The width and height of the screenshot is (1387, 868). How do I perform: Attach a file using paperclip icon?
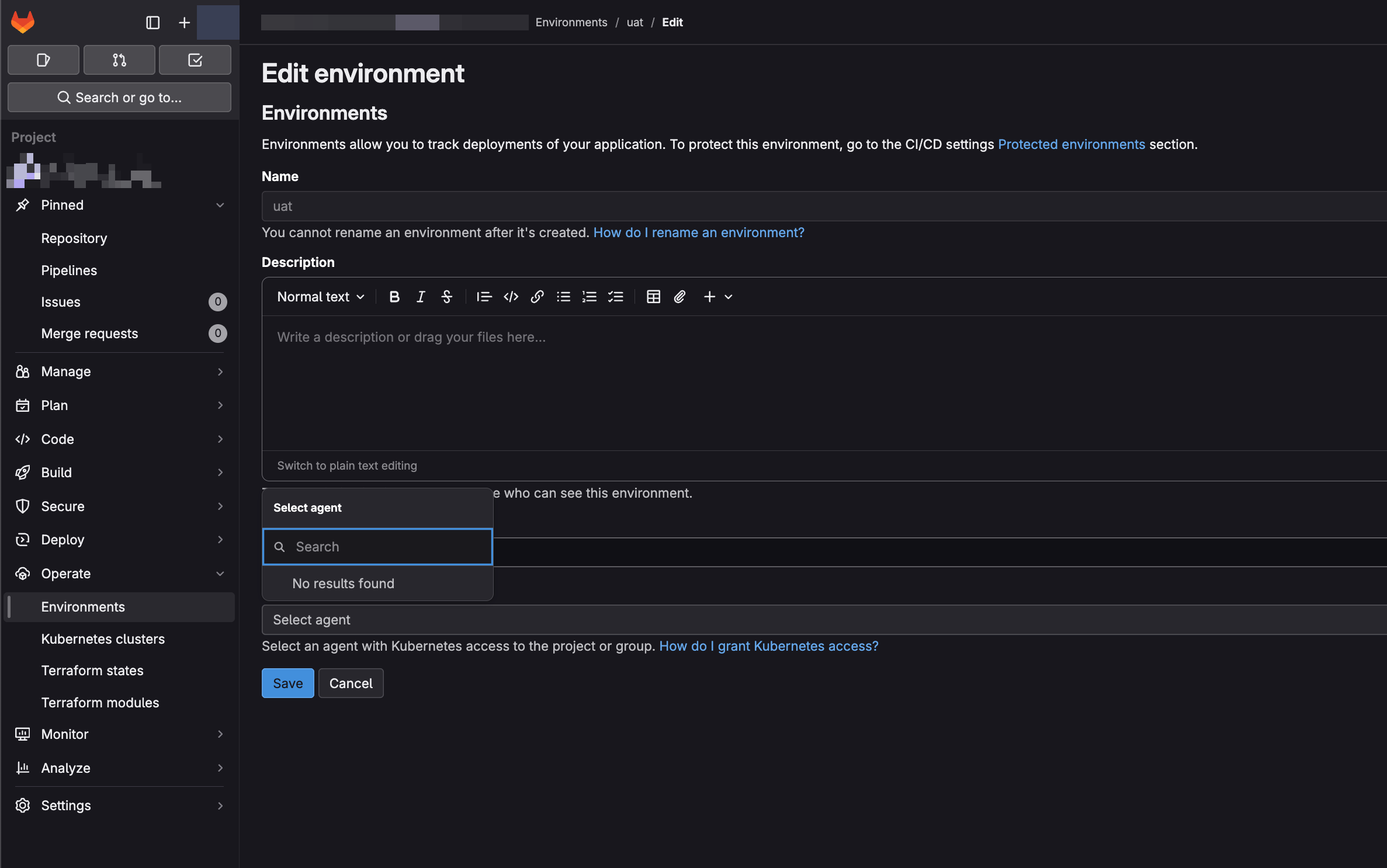coord(679,297)
